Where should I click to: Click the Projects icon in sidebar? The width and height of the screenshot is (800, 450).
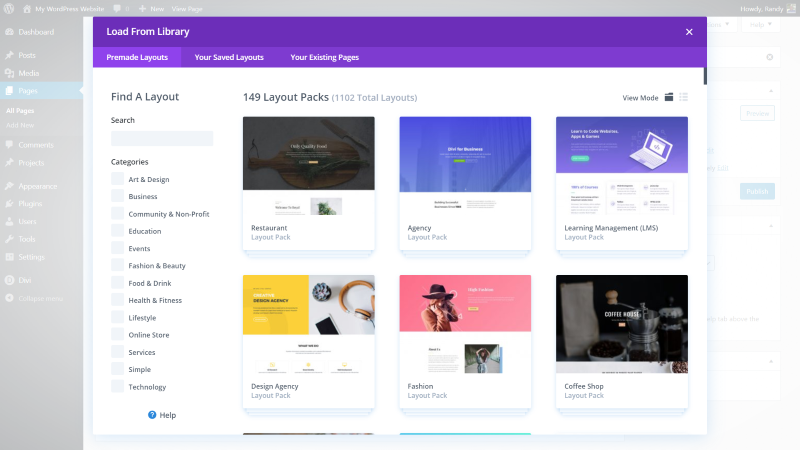pos(10,163)
